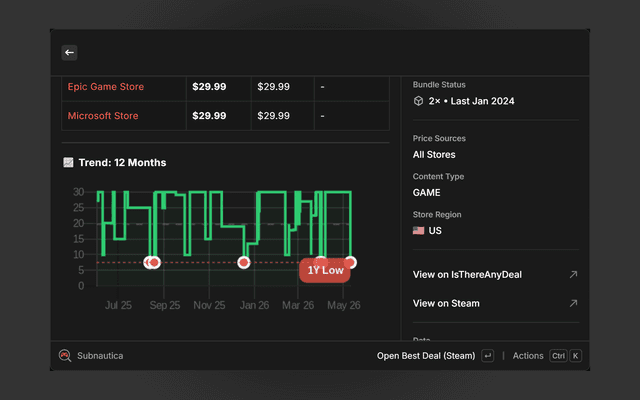Viewport: 640px width, 400px height.
Task: Click the GAME content type value
Action: pos(427,193)
